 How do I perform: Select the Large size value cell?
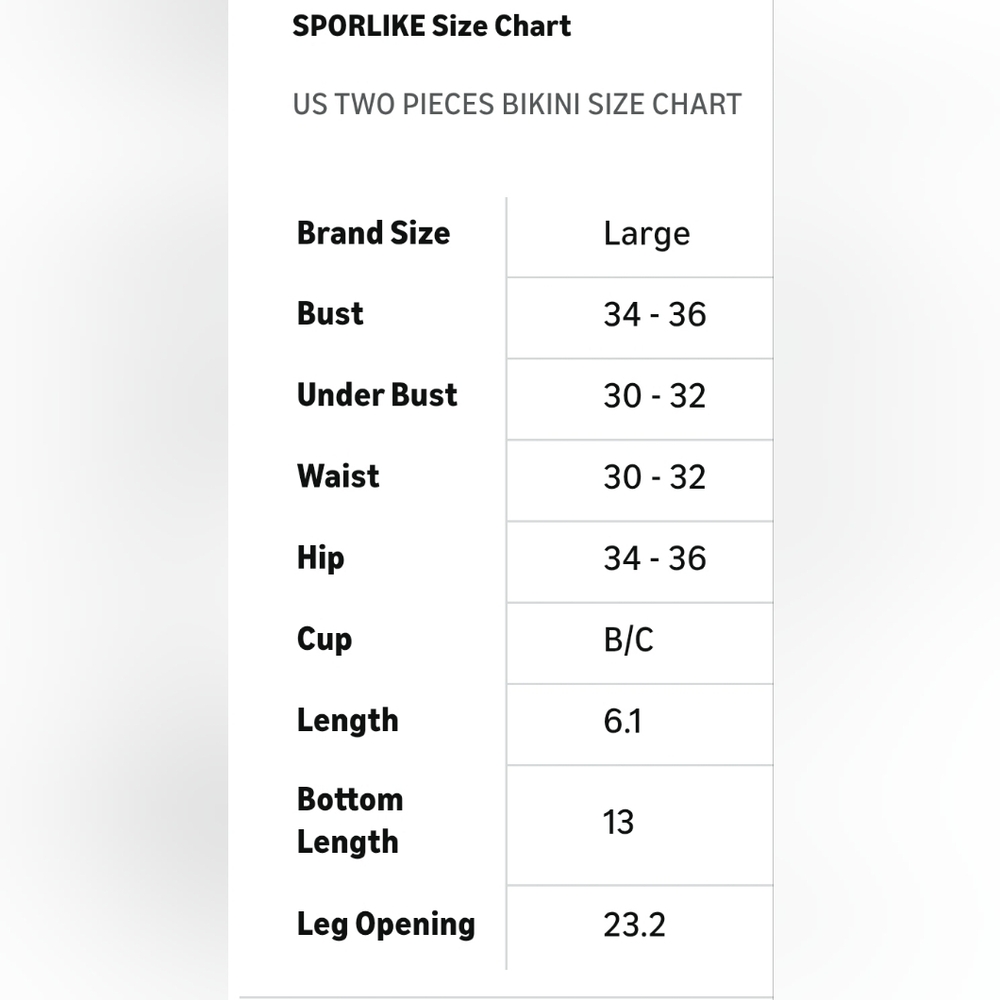pos(647,235)
